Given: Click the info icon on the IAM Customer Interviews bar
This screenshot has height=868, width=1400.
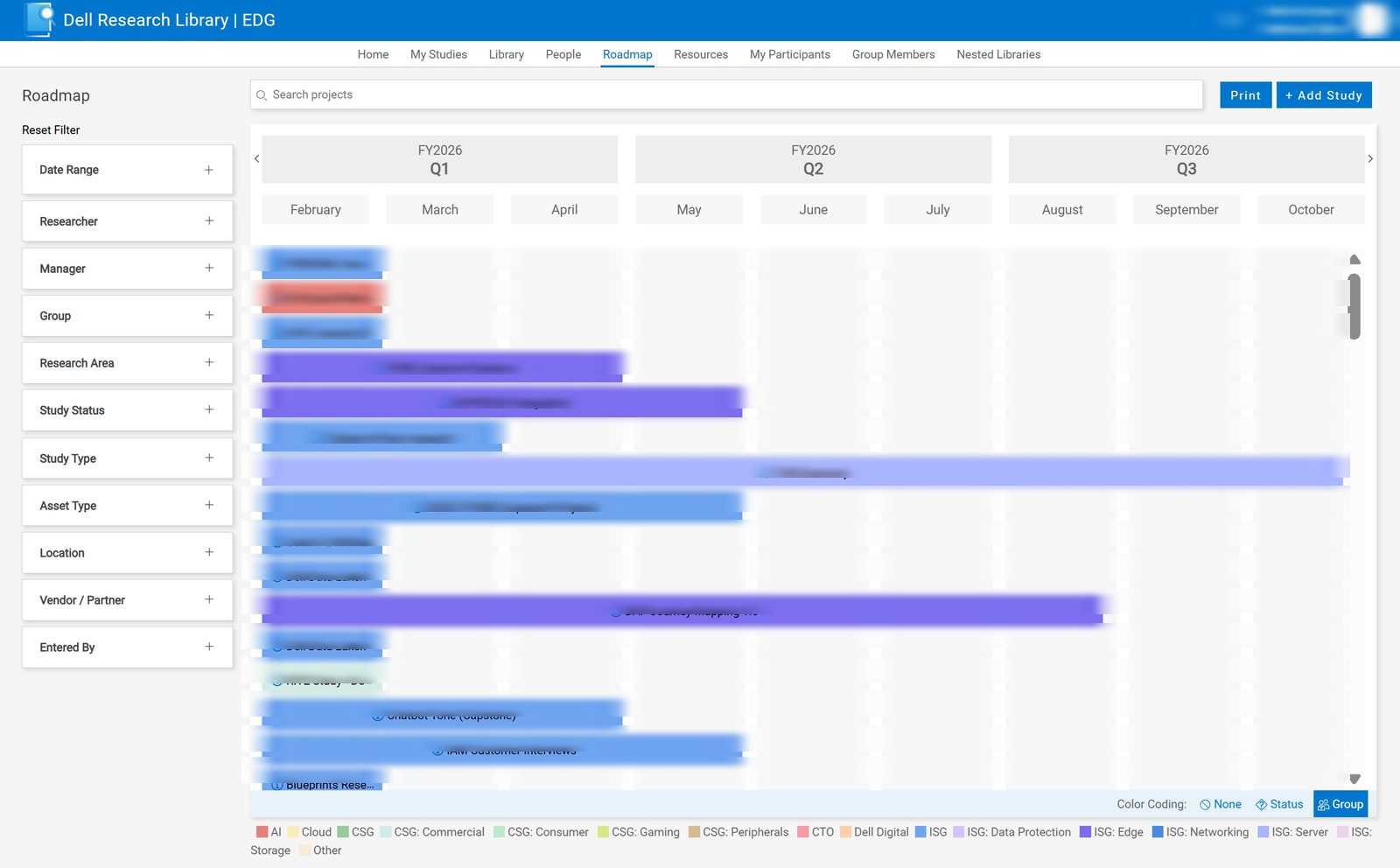Looking at the screenshot, I should pyautogui.click(x=437, y=750).
